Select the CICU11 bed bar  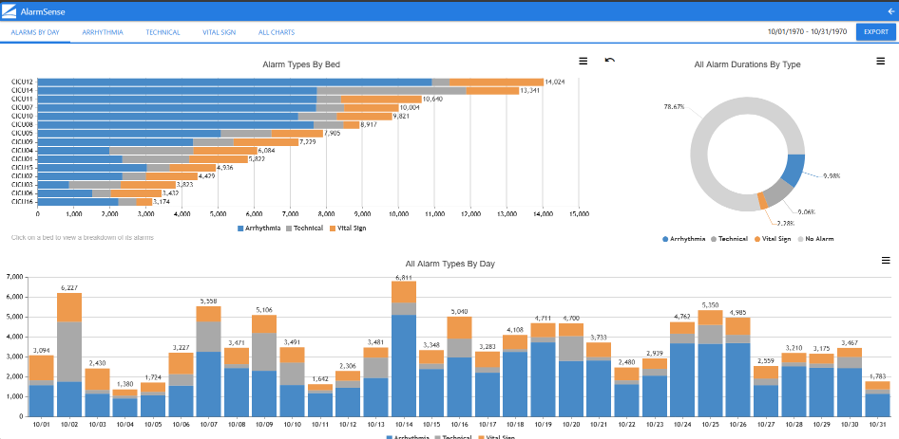coord(229,99)
